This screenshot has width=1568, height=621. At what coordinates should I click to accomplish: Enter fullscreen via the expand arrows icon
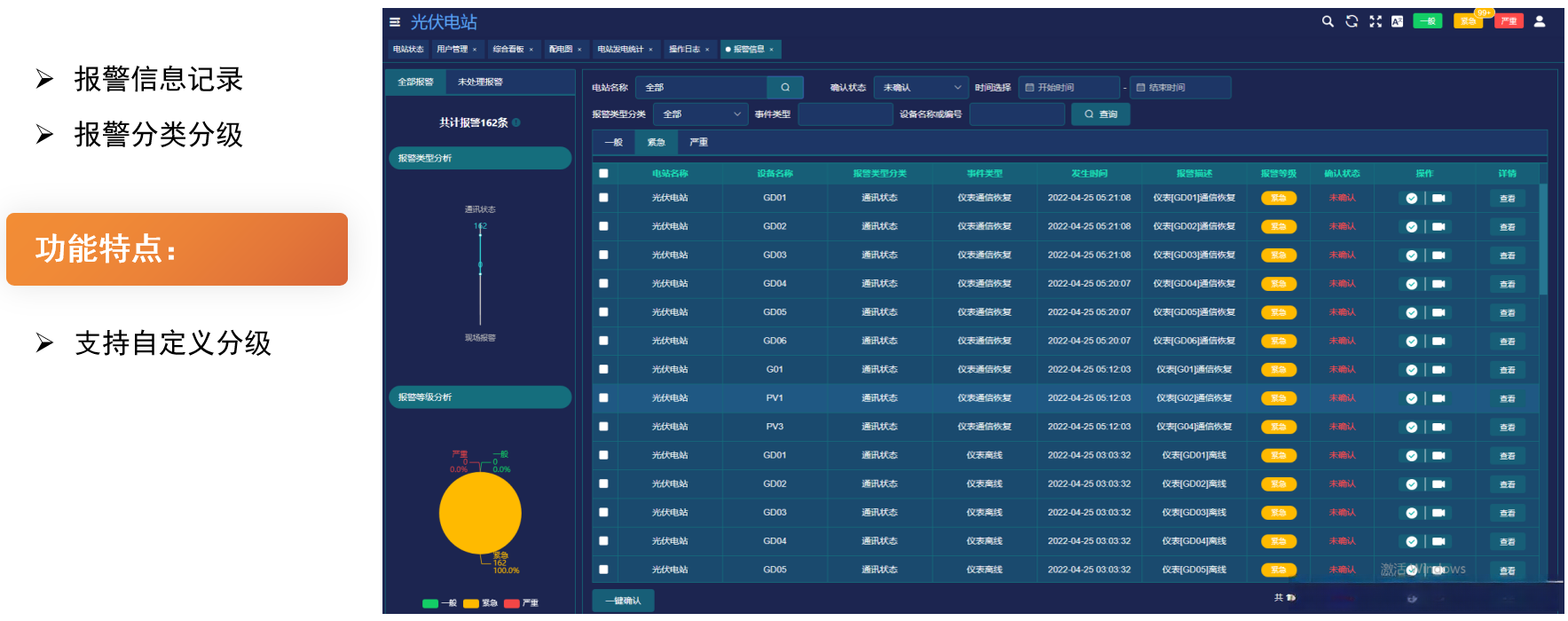1375,21
